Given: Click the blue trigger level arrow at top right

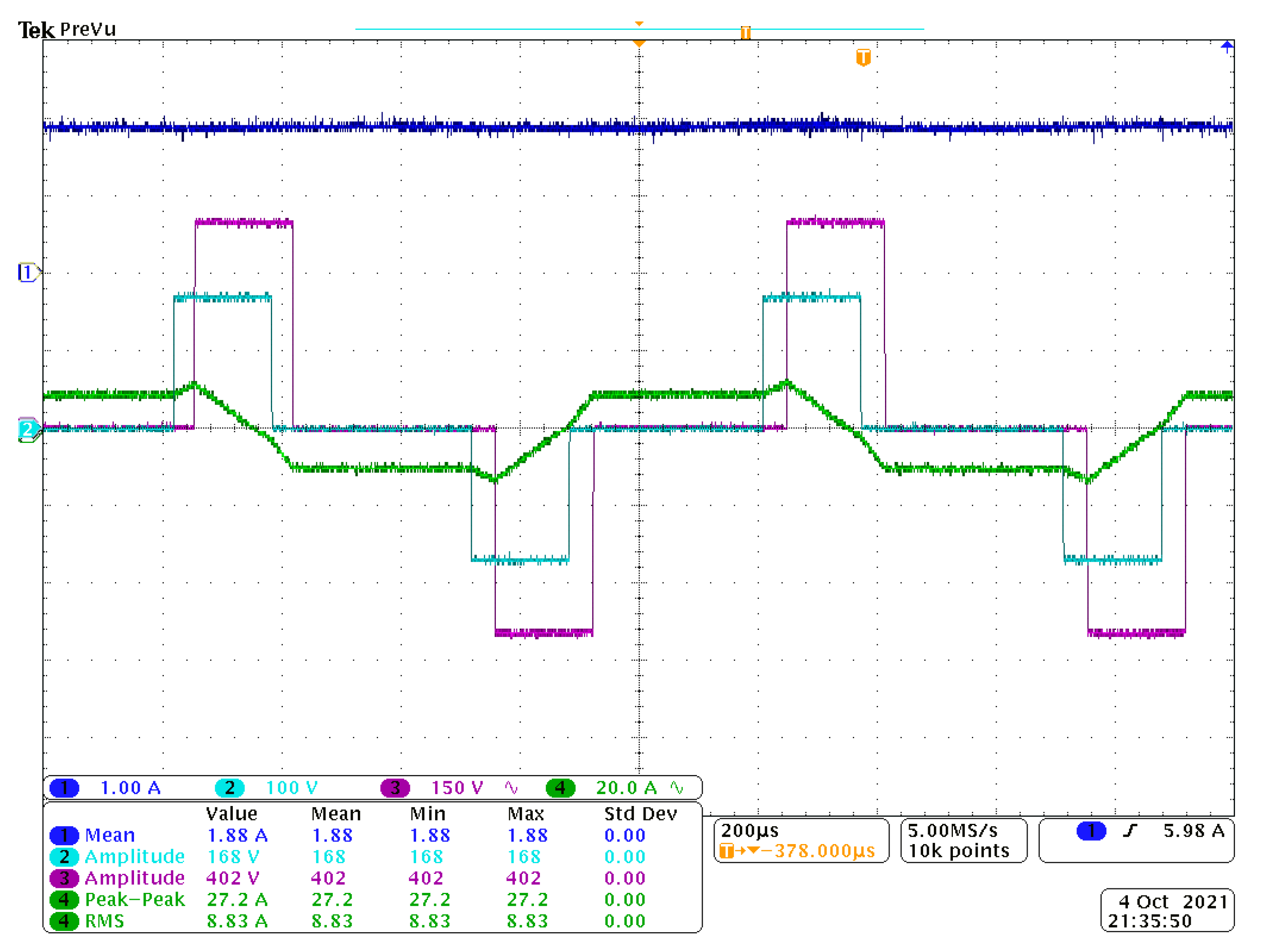Looking at the screenshot, I should tap(1227, 47).
